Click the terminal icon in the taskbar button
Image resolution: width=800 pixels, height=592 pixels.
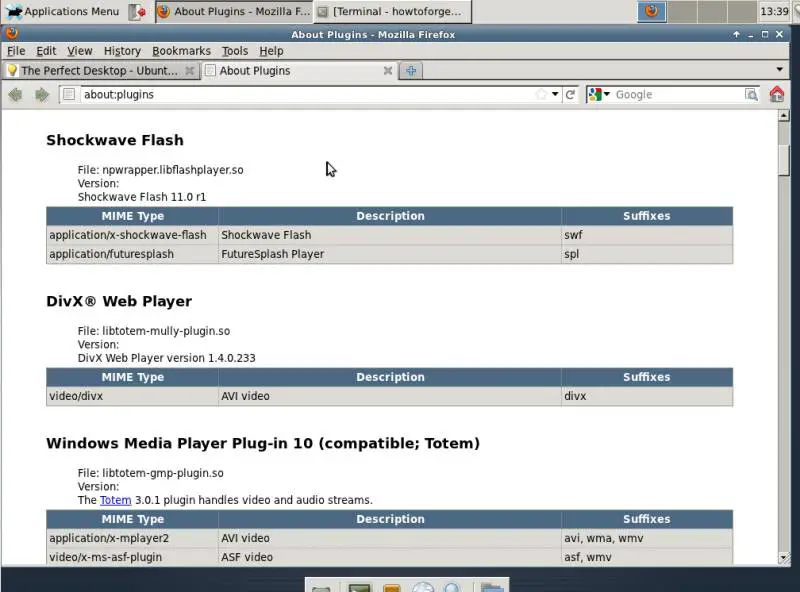click(322, 12)
